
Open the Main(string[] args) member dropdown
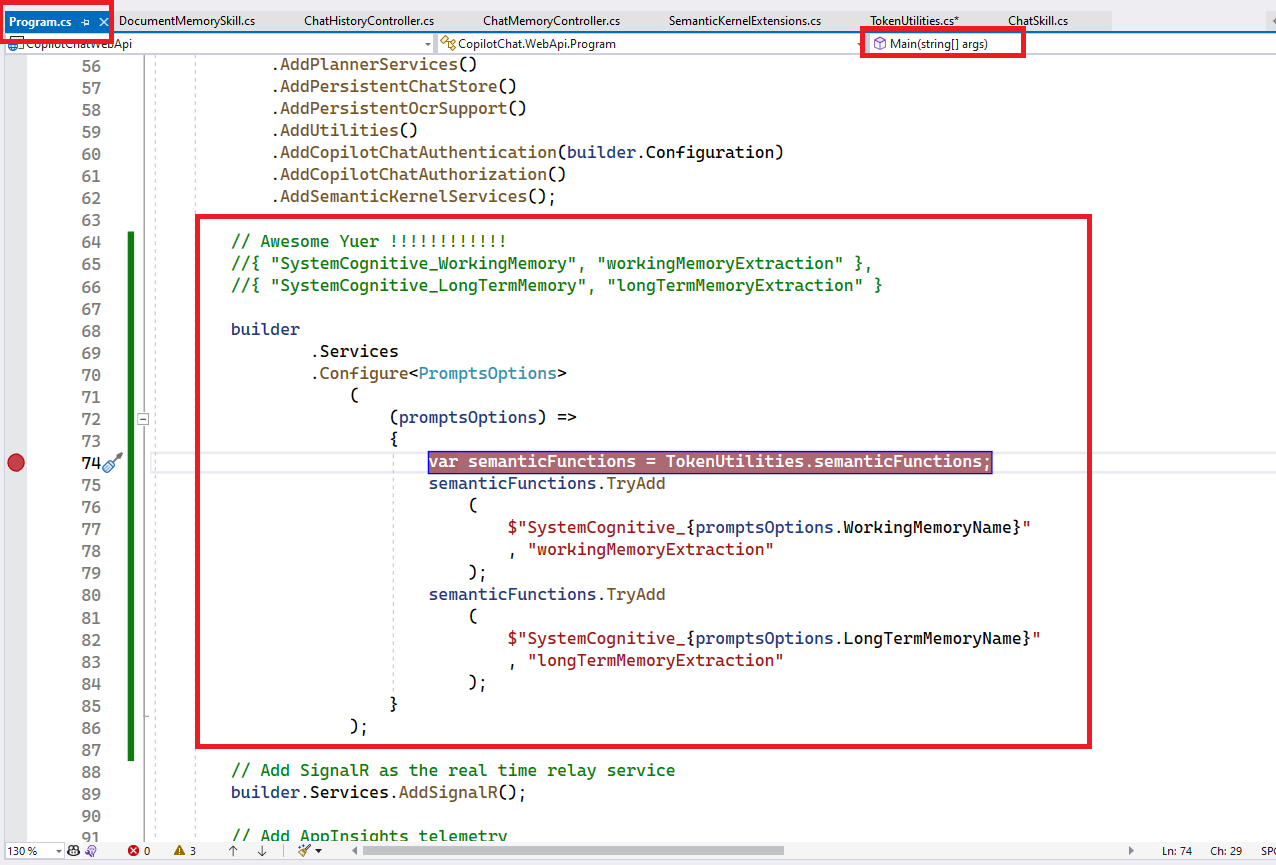coord(941,43)
